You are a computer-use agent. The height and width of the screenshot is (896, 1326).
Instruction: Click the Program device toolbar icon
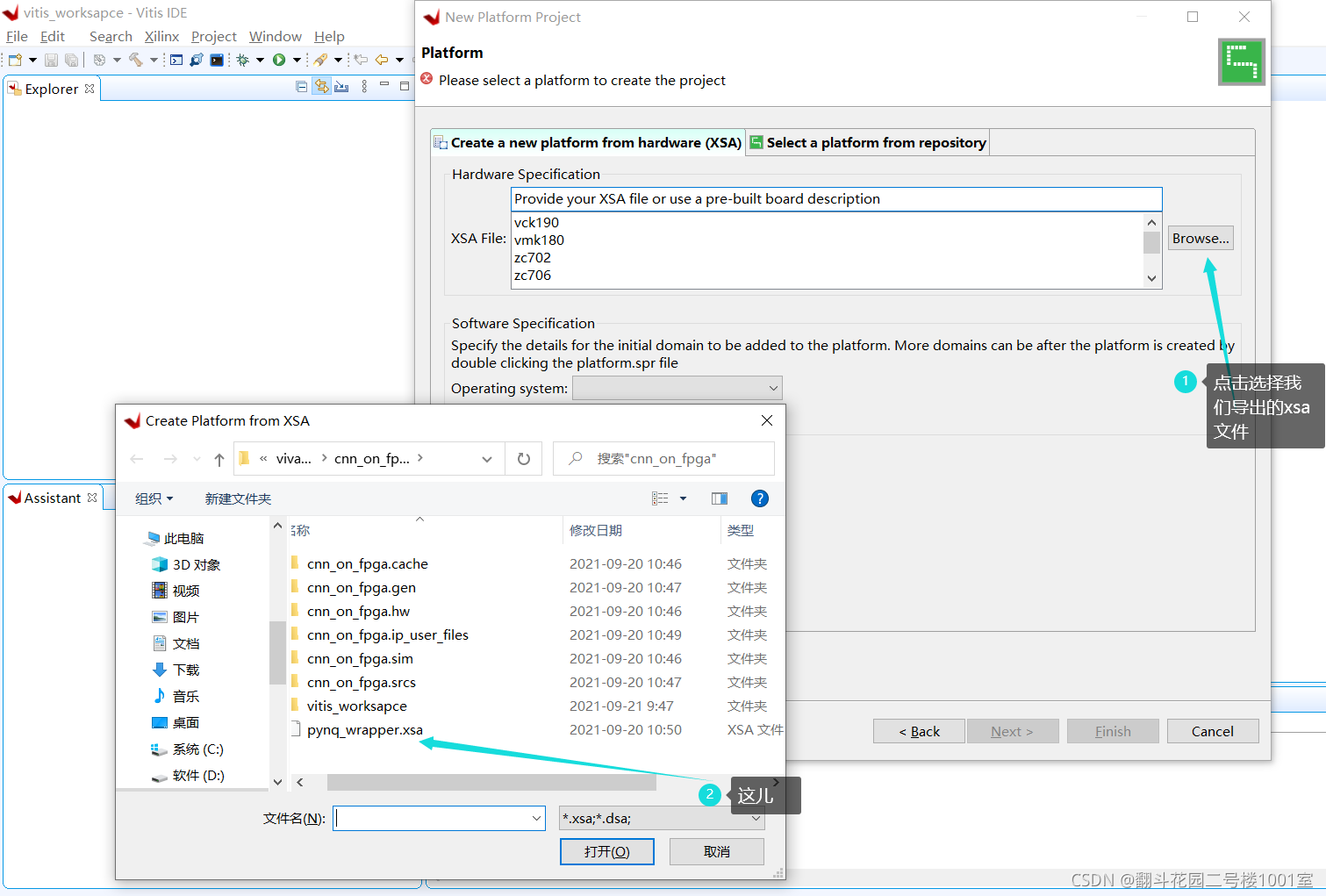pyautogui.click(x=197, y=60)
